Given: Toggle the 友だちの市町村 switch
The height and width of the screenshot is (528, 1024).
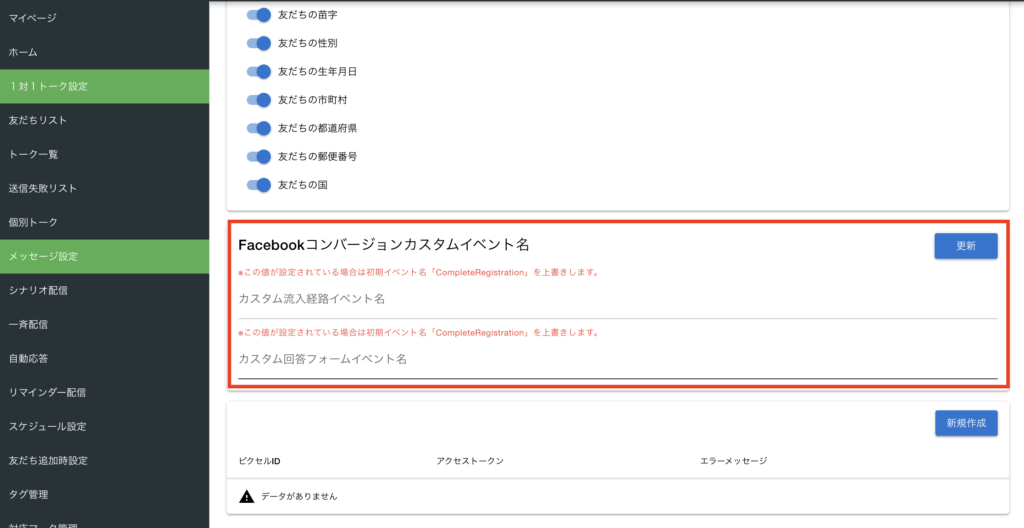Looking at the screenshot, I should coord(259,100).
